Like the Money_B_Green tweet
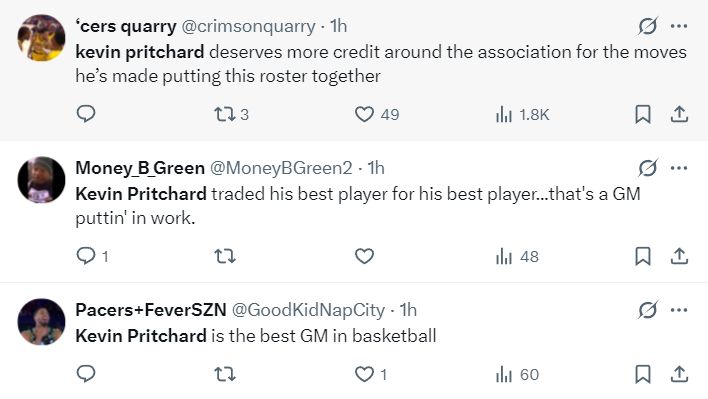Screen dimensions: 708x399 click(x=364, y=256)
